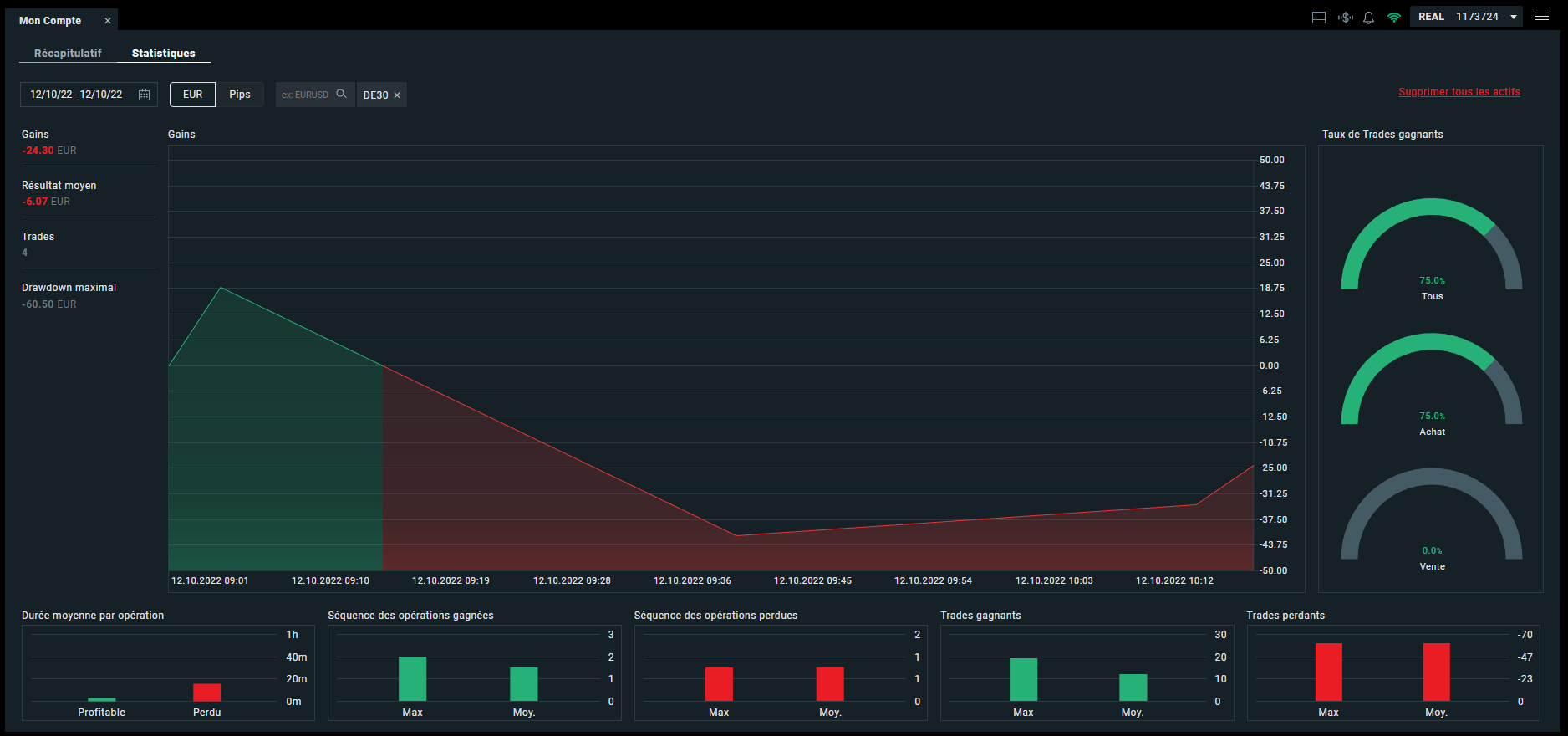Focus the EURUSD asset search field
The height and width of the screenshot is (736, 1568).
[x=305, y=95]
